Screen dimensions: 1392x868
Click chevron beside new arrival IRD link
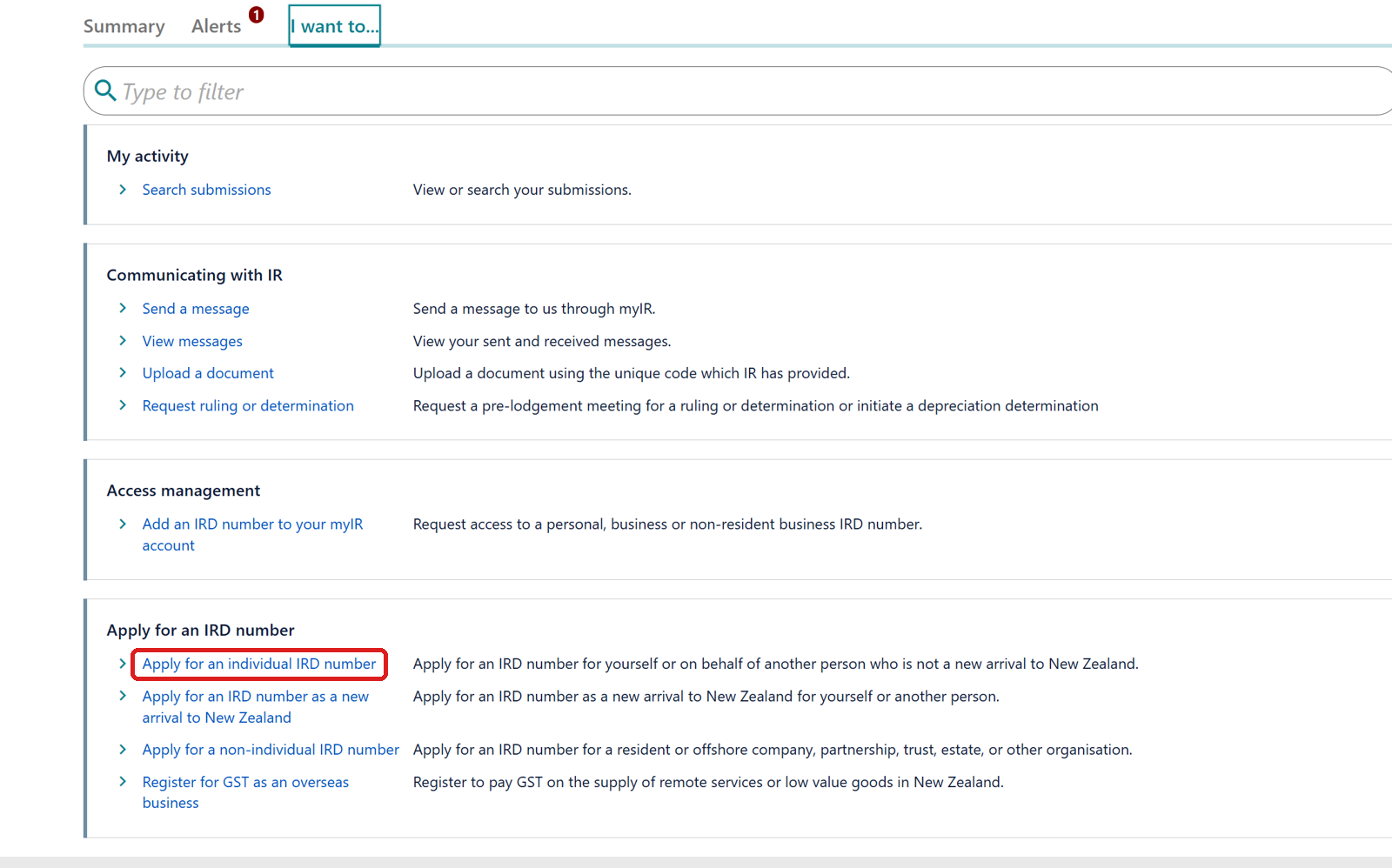pyautogui.click(x=123, y=696)
